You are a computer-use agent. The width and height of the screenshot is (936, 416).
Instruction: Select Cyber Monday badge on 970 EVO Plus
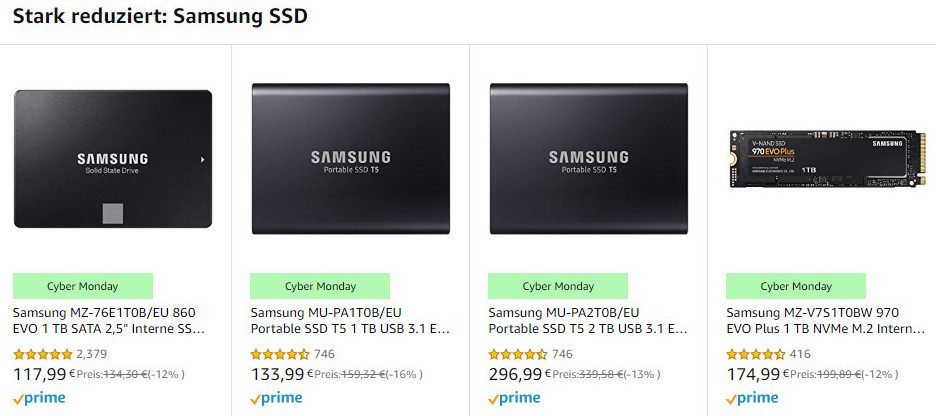click(796, 286)
